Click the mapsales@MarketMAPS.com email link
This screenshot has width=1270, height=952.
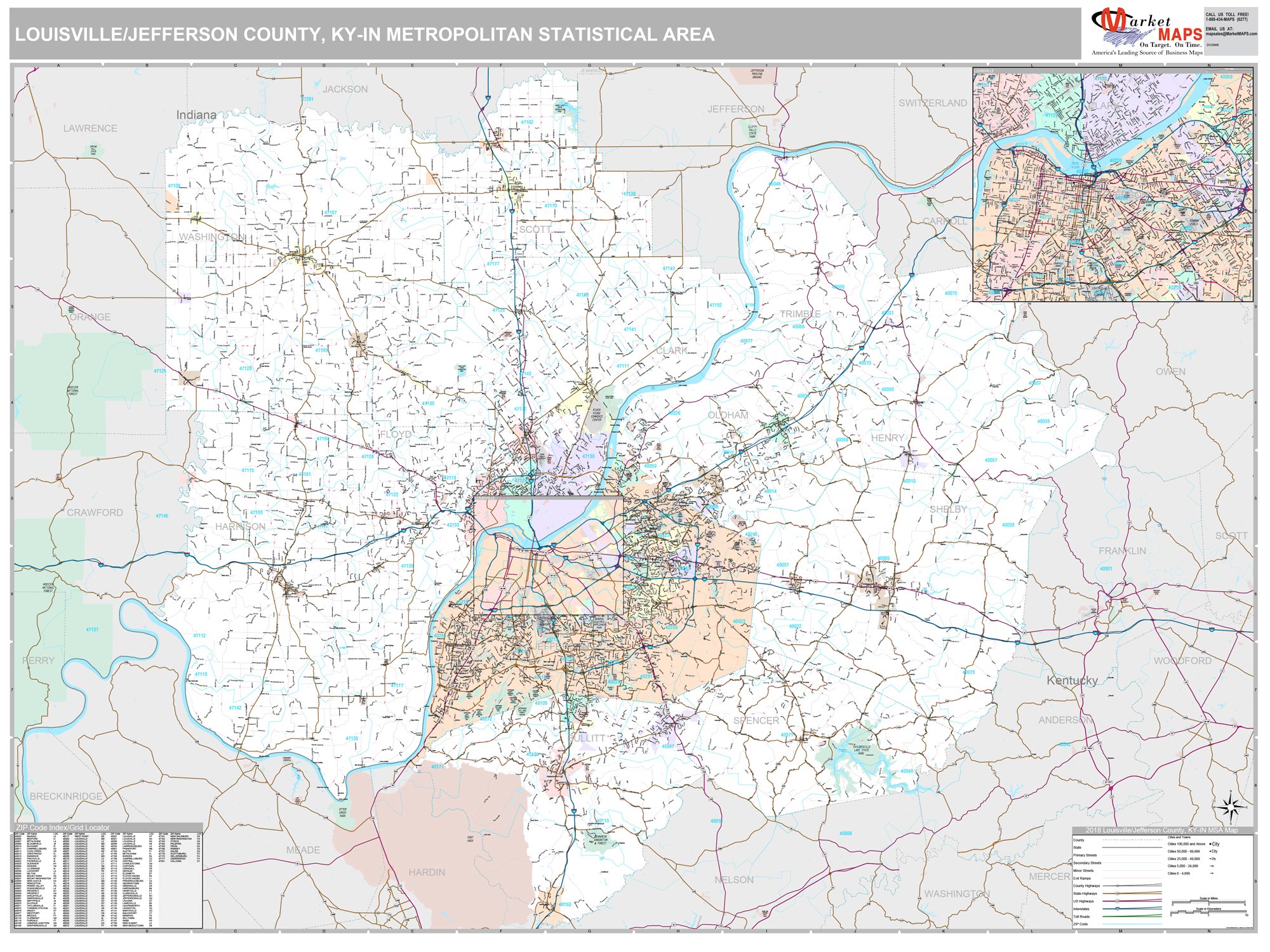click(x=1232, y=34)
